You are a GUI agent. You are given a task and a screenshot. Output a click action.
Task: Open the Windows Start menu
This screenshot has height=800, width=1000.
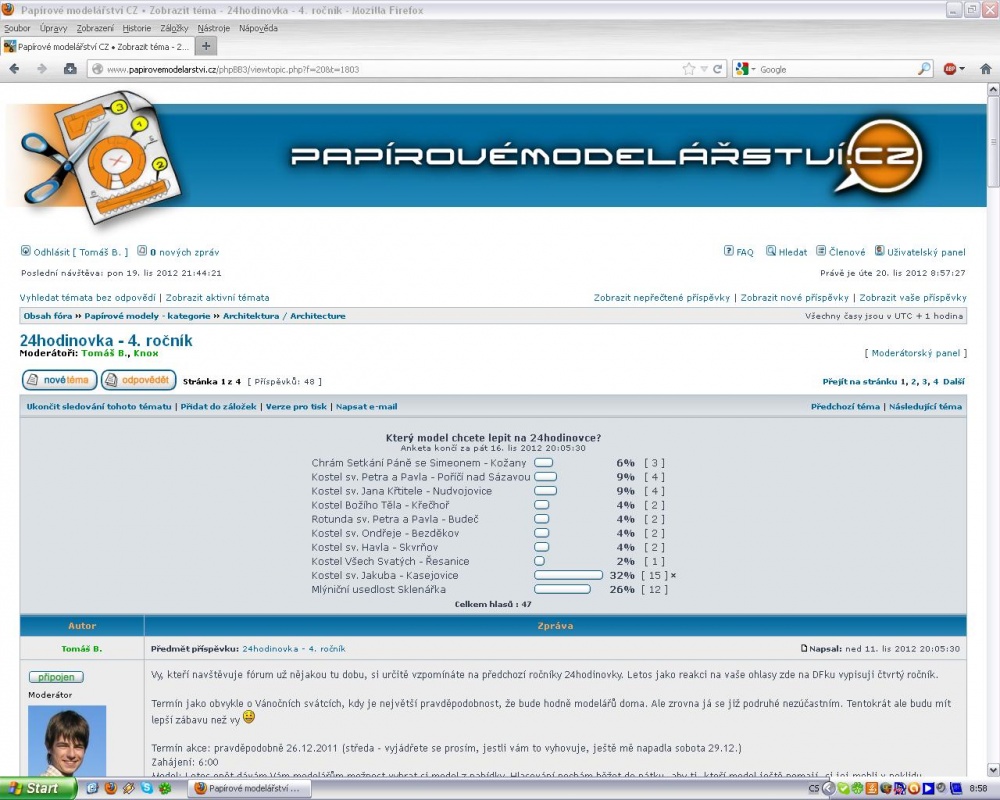coord(38,789)
